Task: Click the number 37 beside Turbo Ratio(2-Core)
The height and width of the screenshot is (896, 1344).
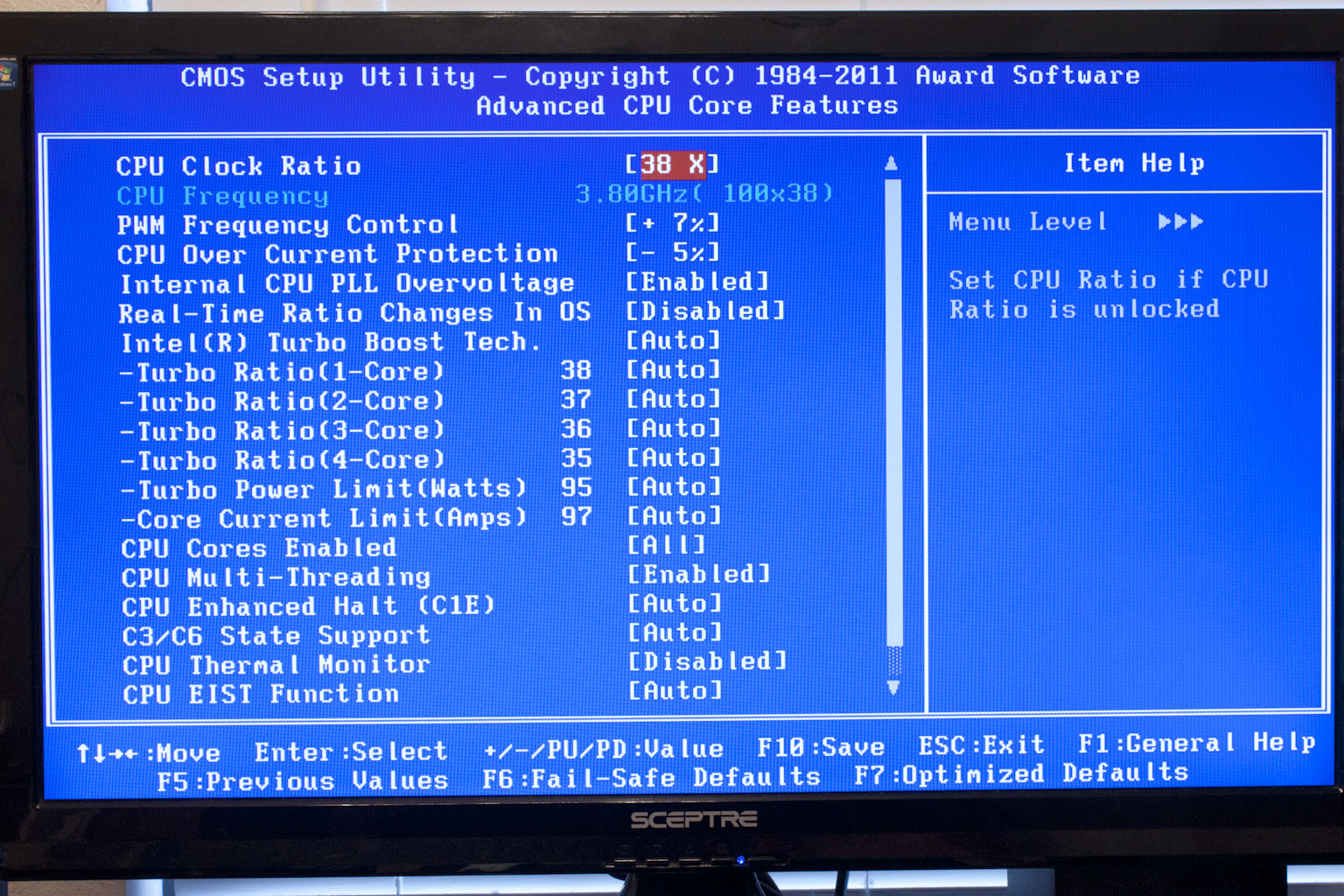Action: (x=576, y=400)
